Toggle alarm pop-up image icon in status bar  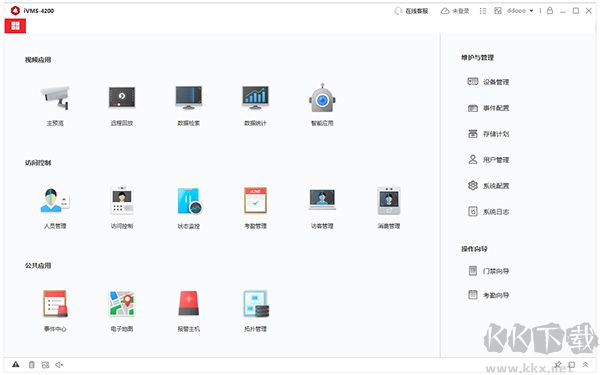pos(46,365)
